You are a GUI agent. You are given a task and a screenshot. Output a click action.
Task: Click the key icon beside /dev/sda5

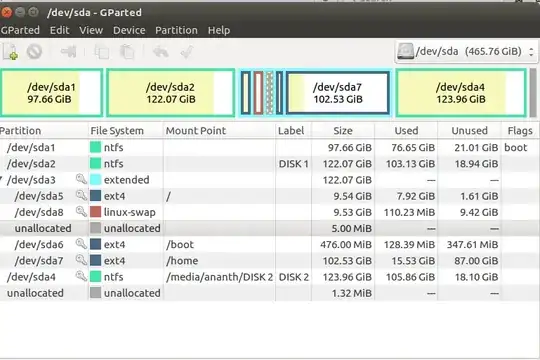(81, 195)
